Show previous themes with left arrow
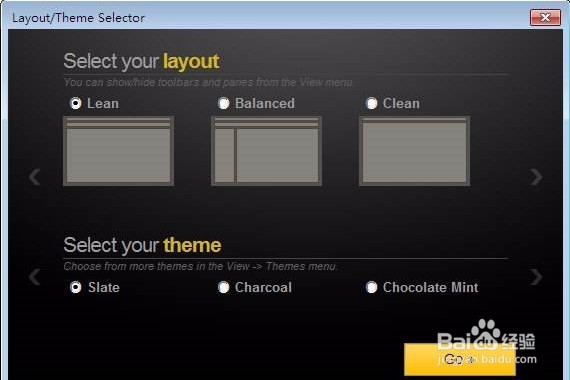The width and height of the screenshot is (570, 380). (x=35, y=277)
